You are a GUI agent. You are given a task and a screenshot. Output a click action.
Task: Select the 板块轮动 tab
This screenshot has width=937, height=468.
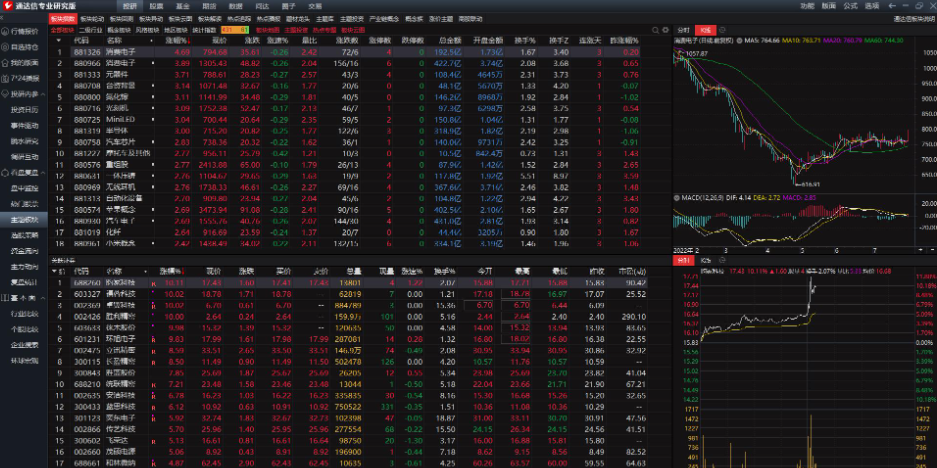(92, 19)
